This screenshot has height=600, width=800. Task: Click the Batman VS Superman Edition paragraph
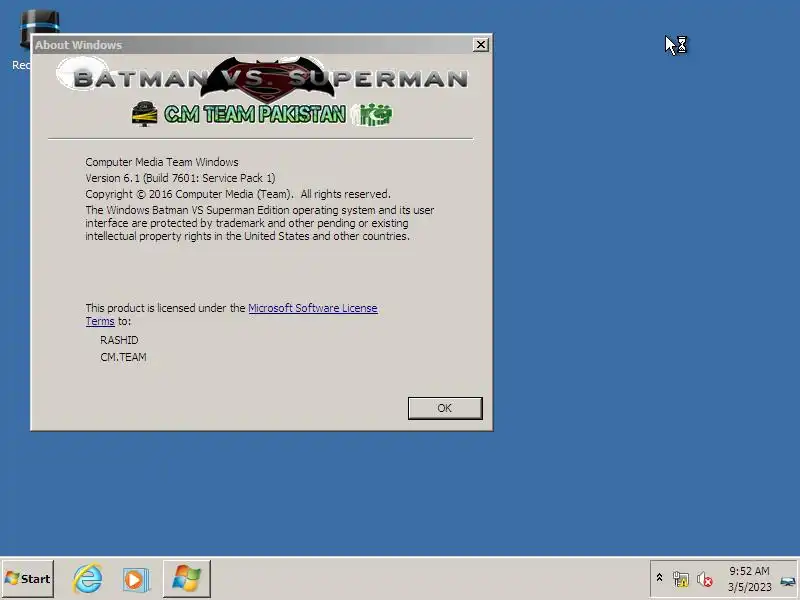260,223
